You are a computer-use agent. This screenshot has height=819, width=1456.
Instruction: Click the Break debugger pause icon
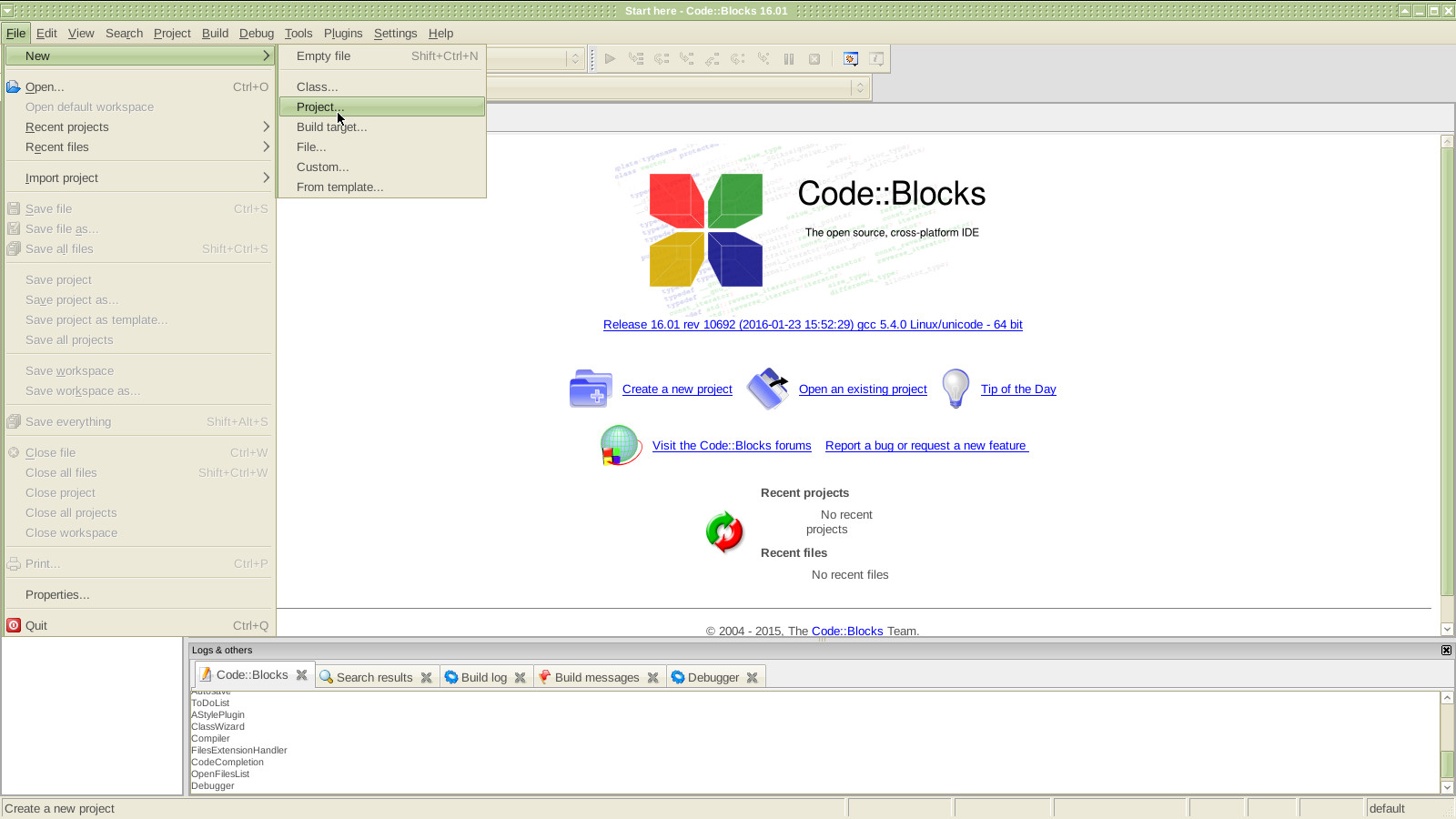pos(789,59)
